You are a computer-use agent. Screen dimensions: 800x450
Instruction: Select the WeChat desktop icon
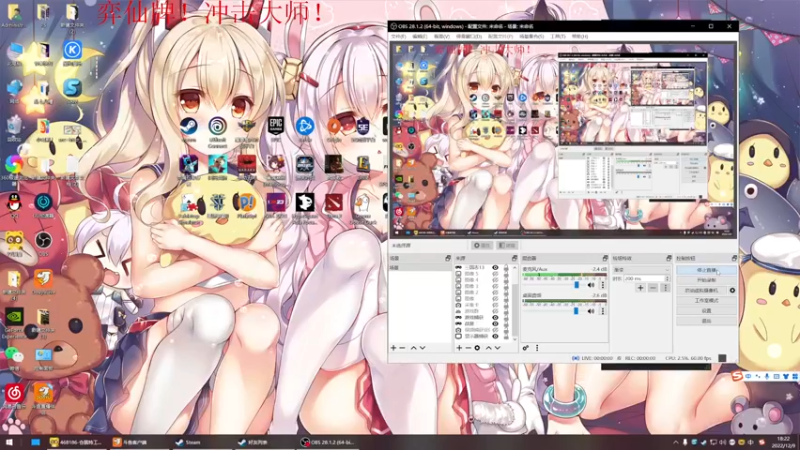tap(14, 358)
